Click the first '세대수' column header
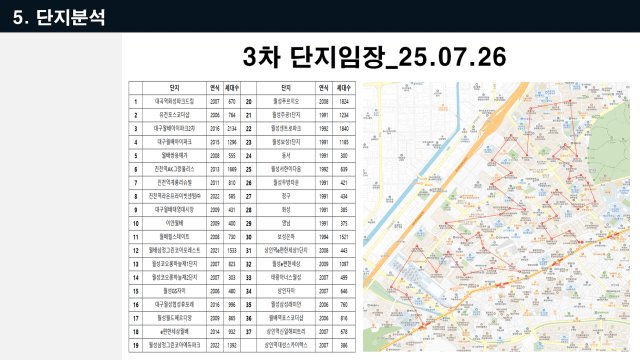The height and width of the screenshot is (360, 640). (232, 88)
